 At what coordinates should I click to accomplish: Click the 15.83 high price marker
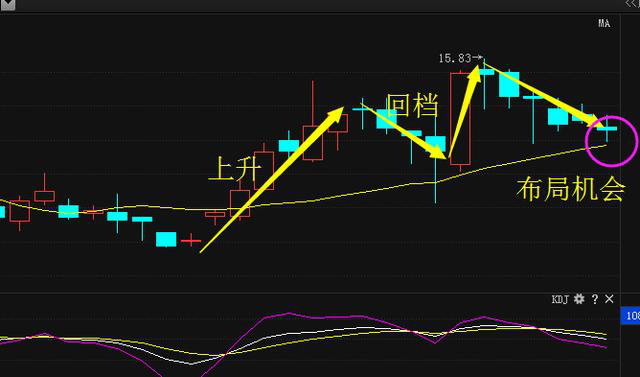click(x=455, y=58)
